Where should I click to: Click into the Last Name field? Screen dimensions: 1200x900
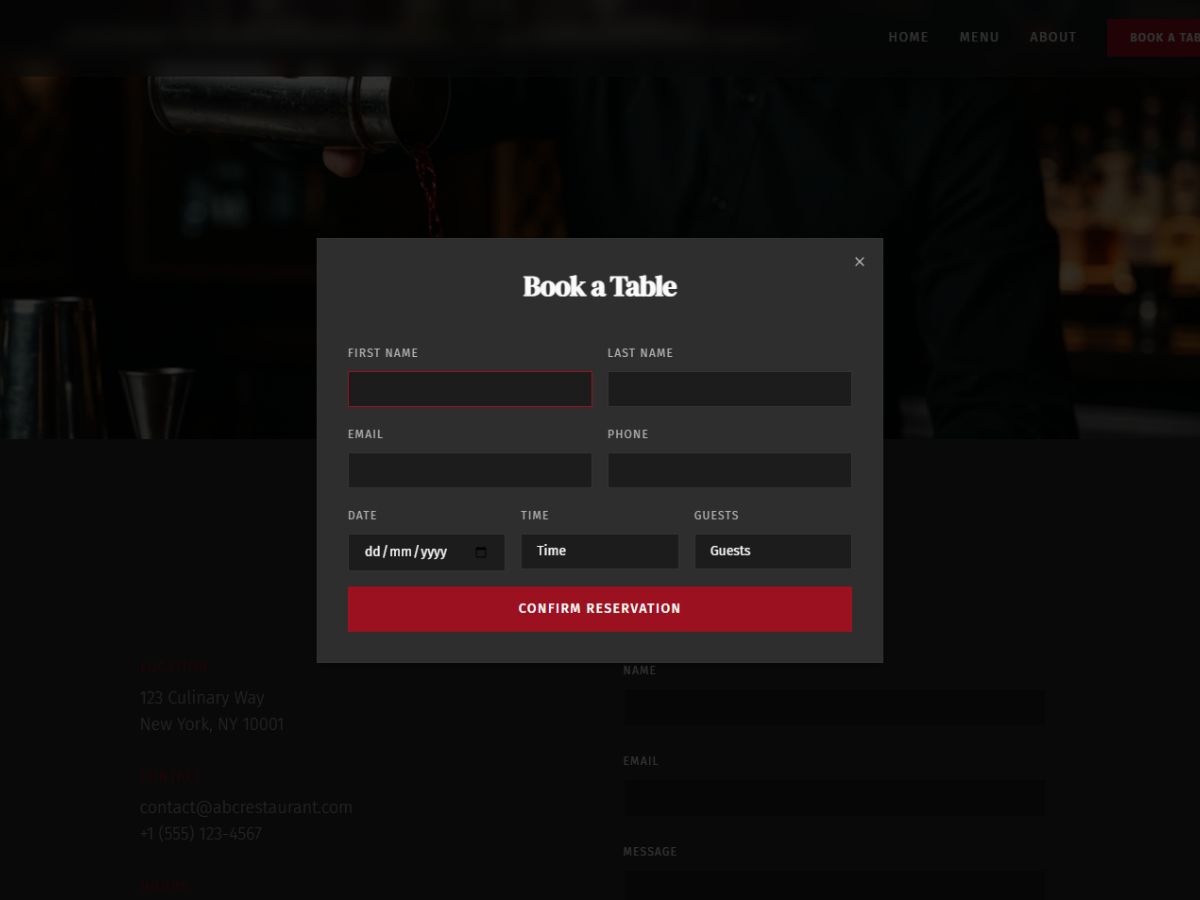coord(730,389)
